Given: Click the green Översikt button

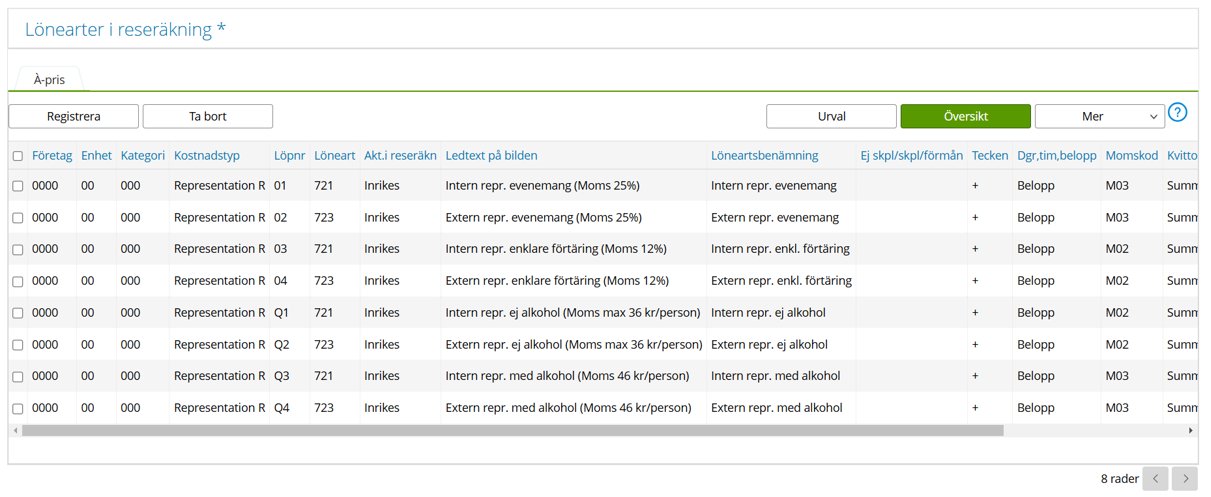Looking at the screenshot, I should [x=965, y=116].
